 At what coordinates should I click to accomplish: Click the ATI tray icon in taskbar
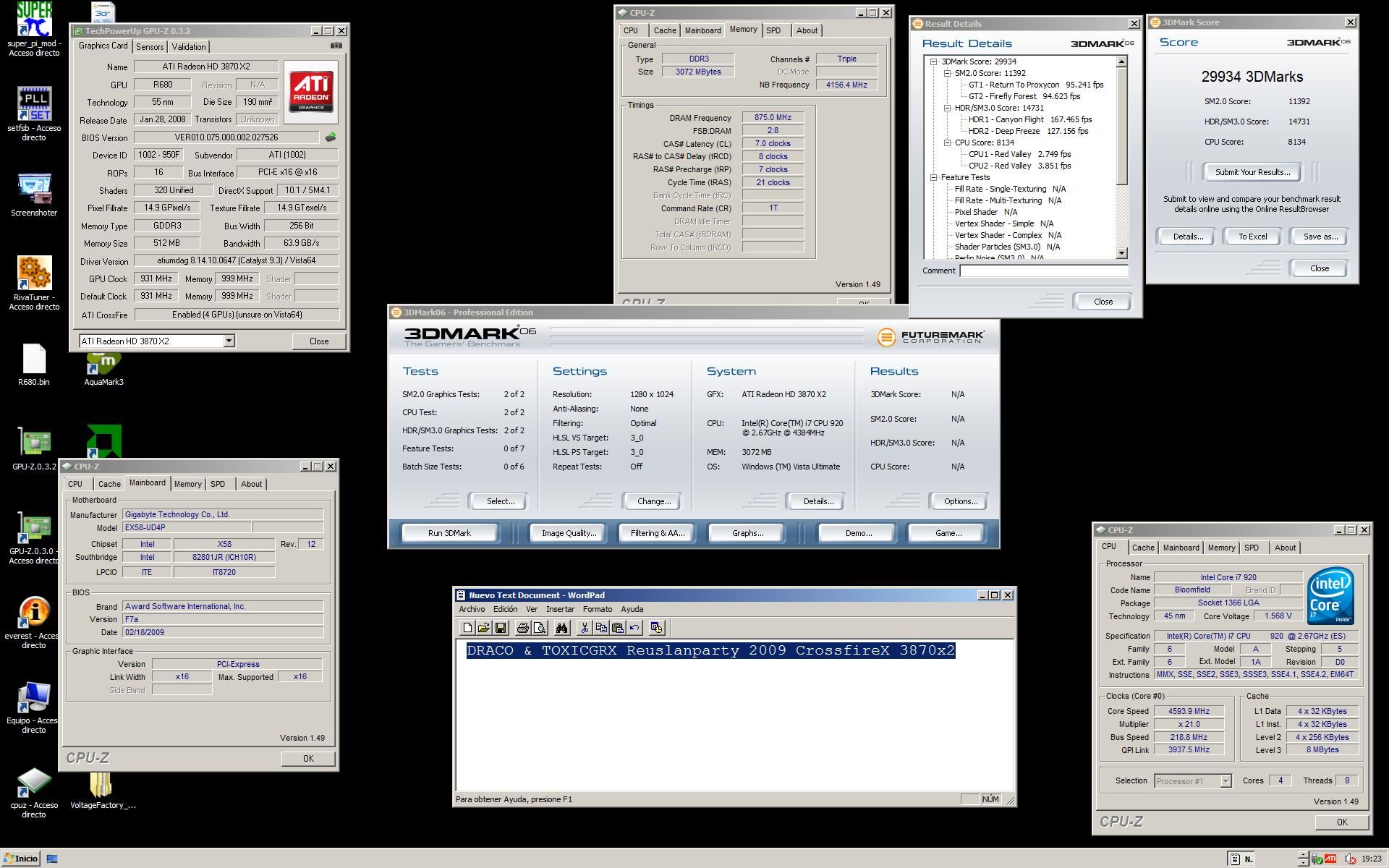pos(1330,859)
